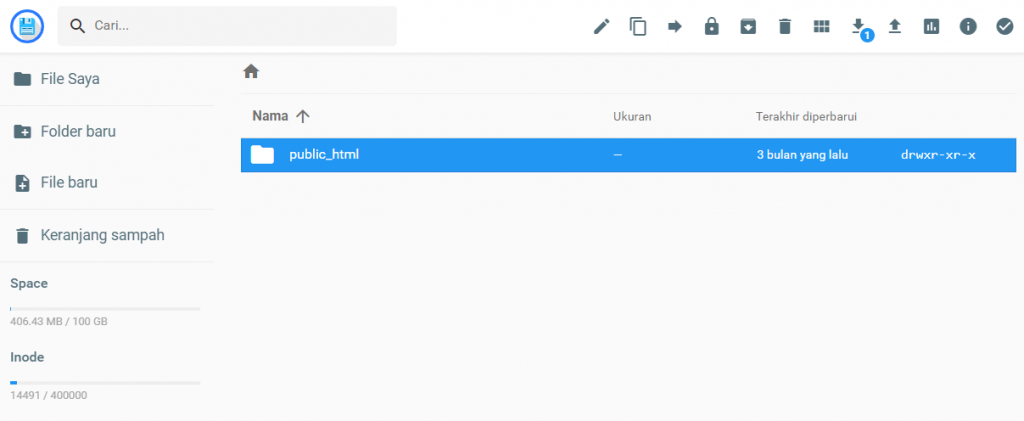Open the disk usage chart icon
Image resolution: width=1024 pixels, height=421 pixels.
point(931,27)
